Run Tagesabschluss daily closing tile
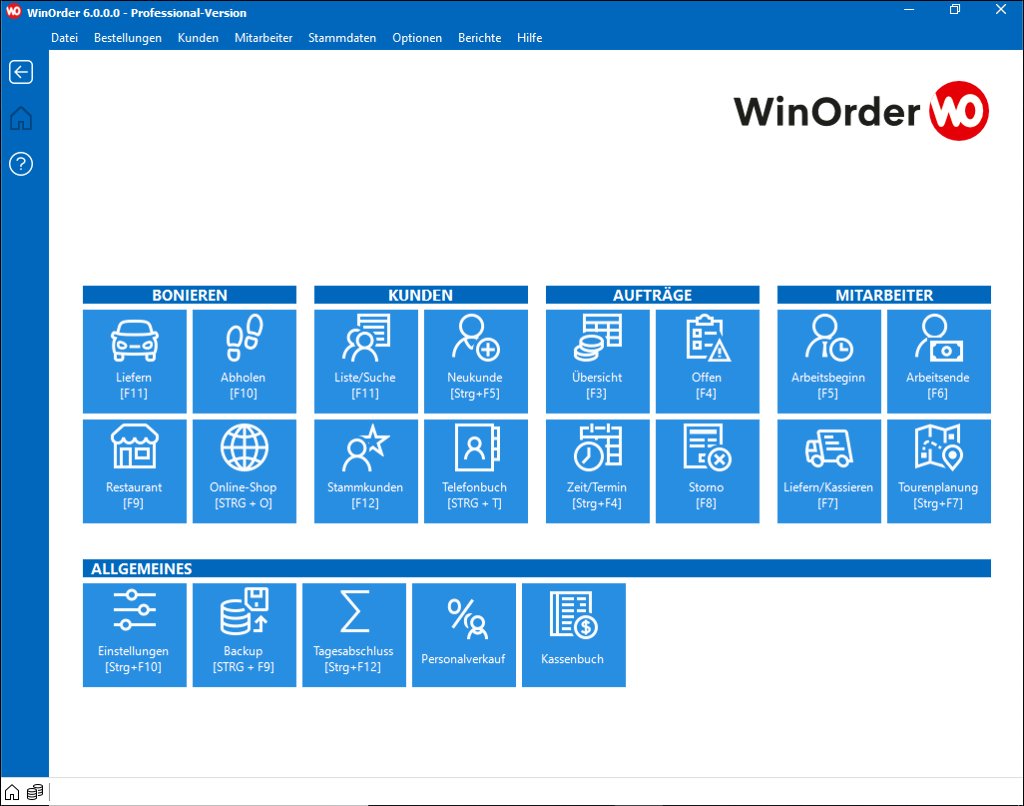Image resolution: width=1024 pixels, height=806 pixels. 354,635
